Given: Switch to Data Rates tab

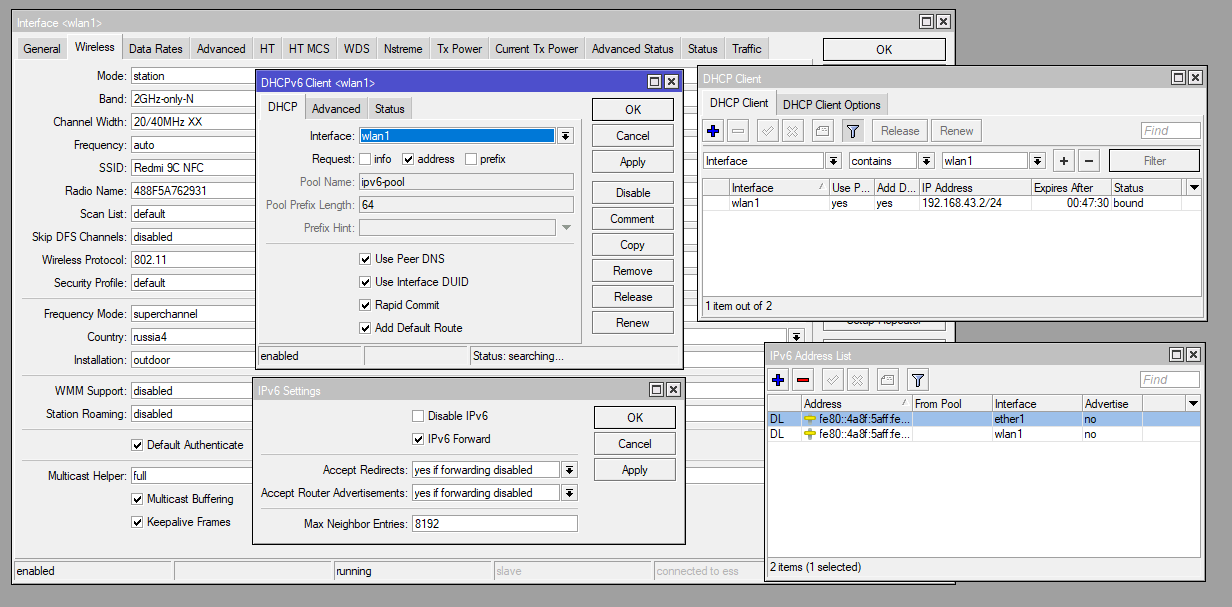Looking at the screenshot, I should 156,49.
